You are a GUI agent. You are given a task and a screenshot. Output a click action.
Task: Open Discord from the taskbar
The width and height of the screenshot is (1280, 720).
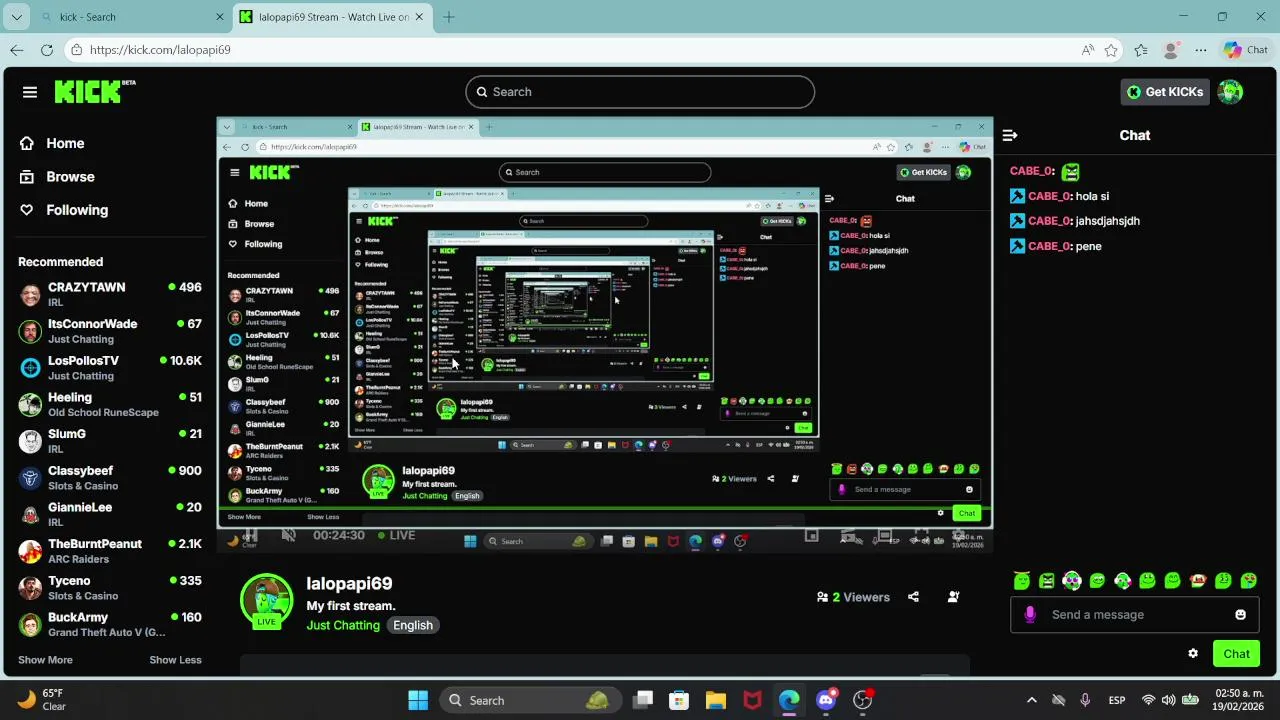point(826,700)
